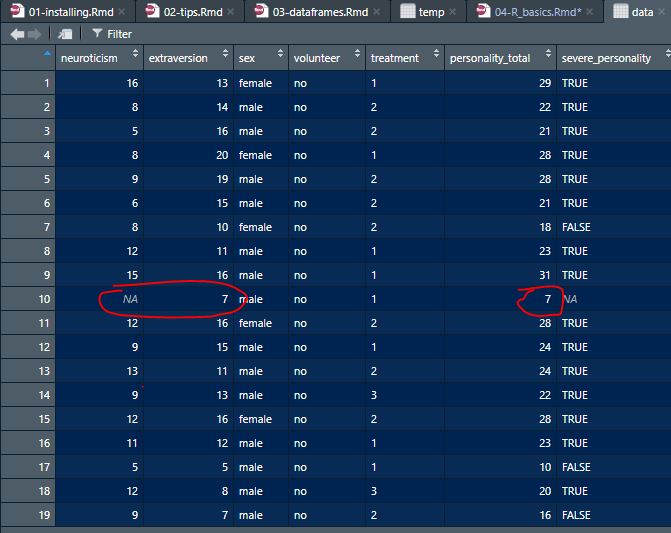Click the grid icon on temp tab
The width and height of the screenshot is (671, 533).
point(407,11)
